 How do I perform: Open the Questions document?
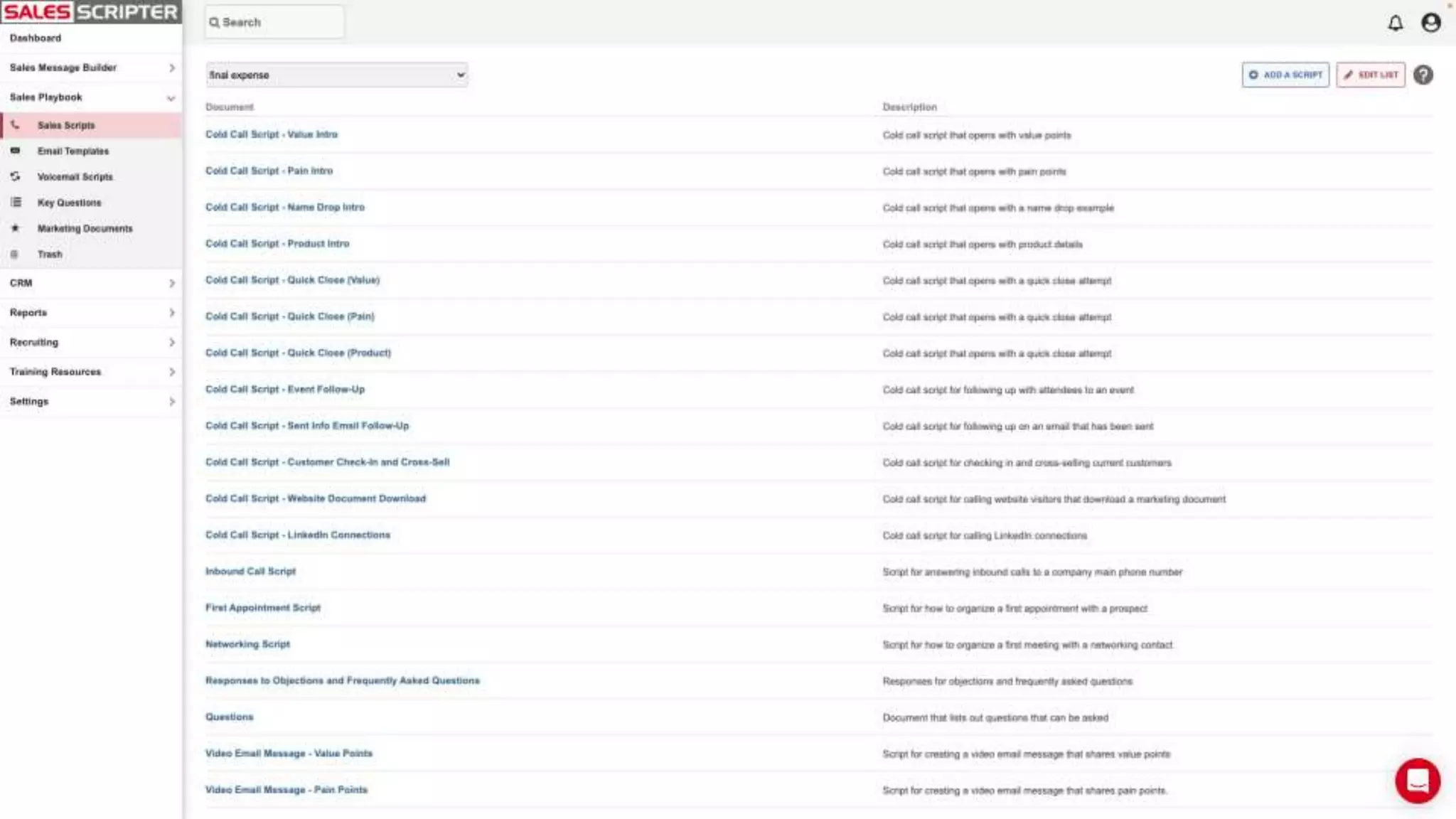230,717
